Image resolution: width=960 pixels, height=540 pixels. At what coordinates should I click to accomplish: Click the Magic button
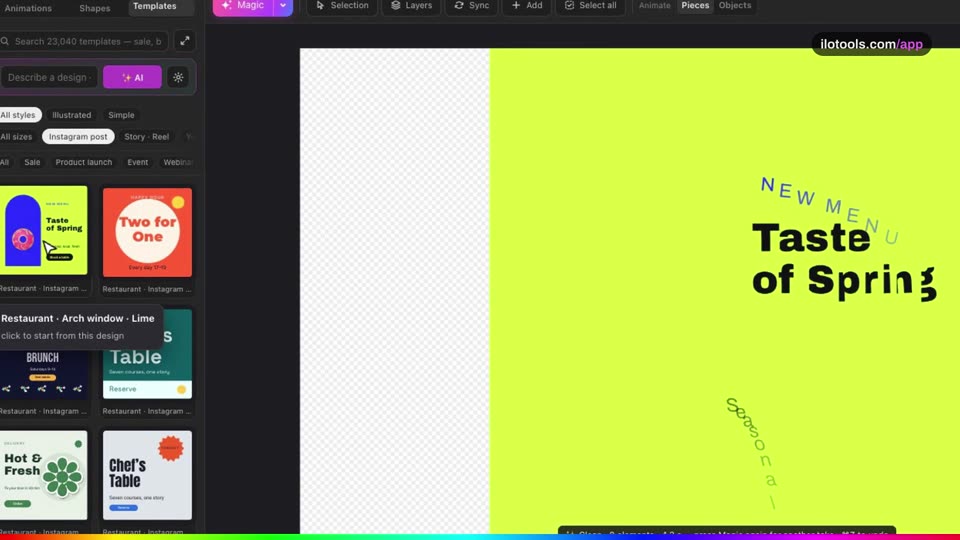click(x=243, y=6)
